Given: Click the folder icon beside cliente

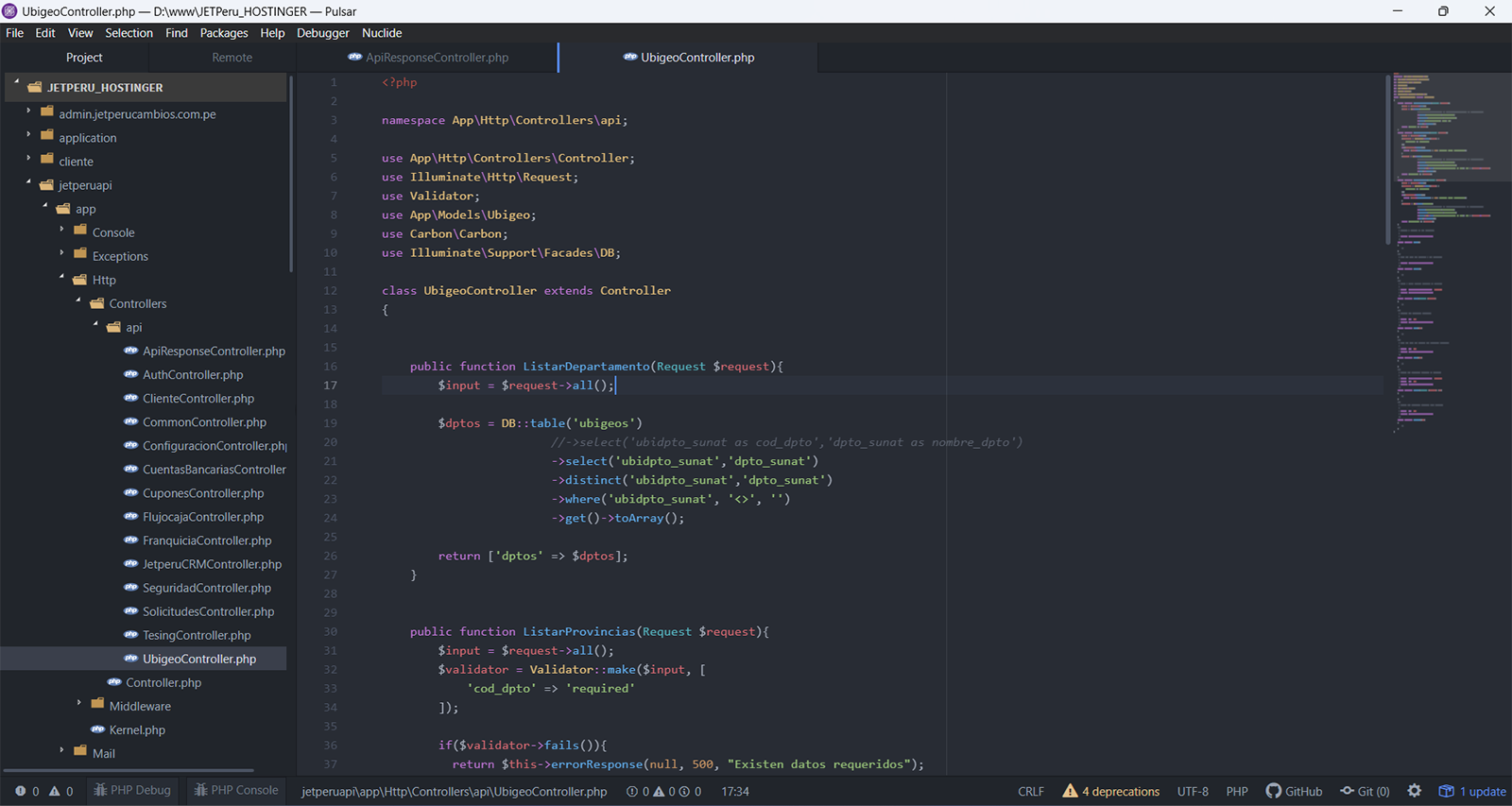Looking at the screenshot, I should (x=47, y=161).
